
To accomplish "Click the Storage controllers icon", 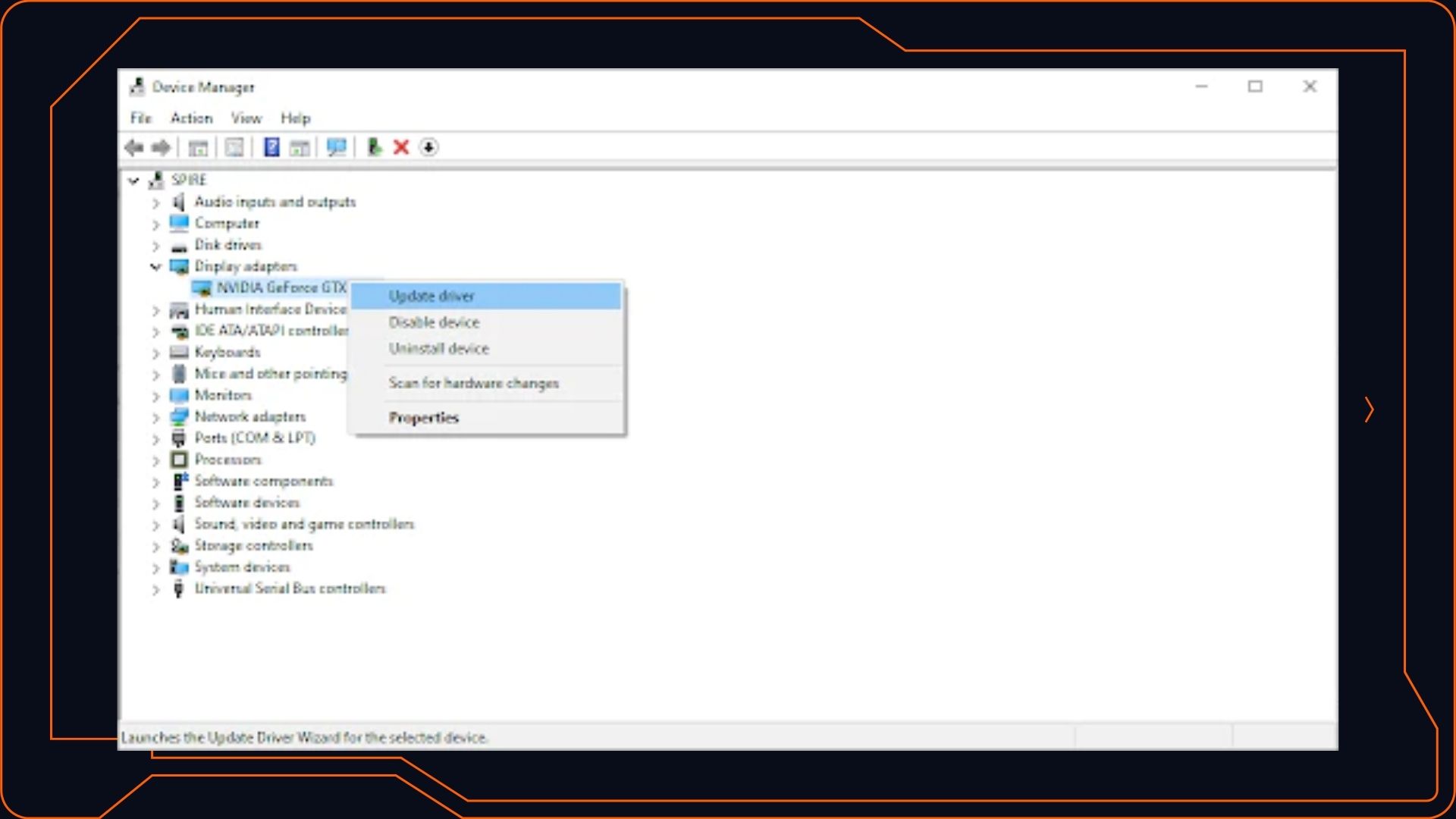I will click(x=179, y=545).
